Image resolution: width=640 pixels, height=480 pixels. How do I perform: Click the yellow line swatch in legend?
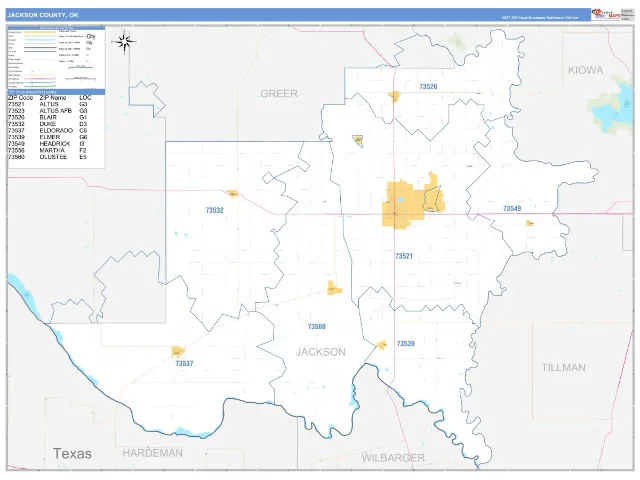(x=40, y=32)
